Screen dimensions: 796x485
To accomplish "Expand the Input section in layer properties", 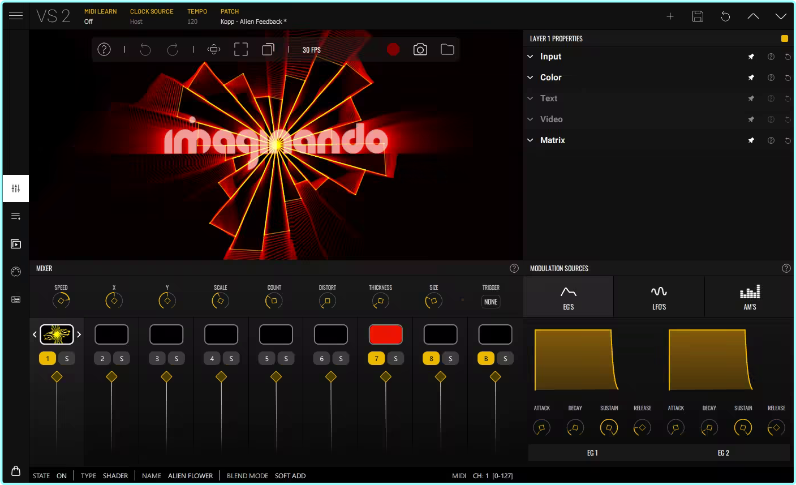I will tap(531, 57).
